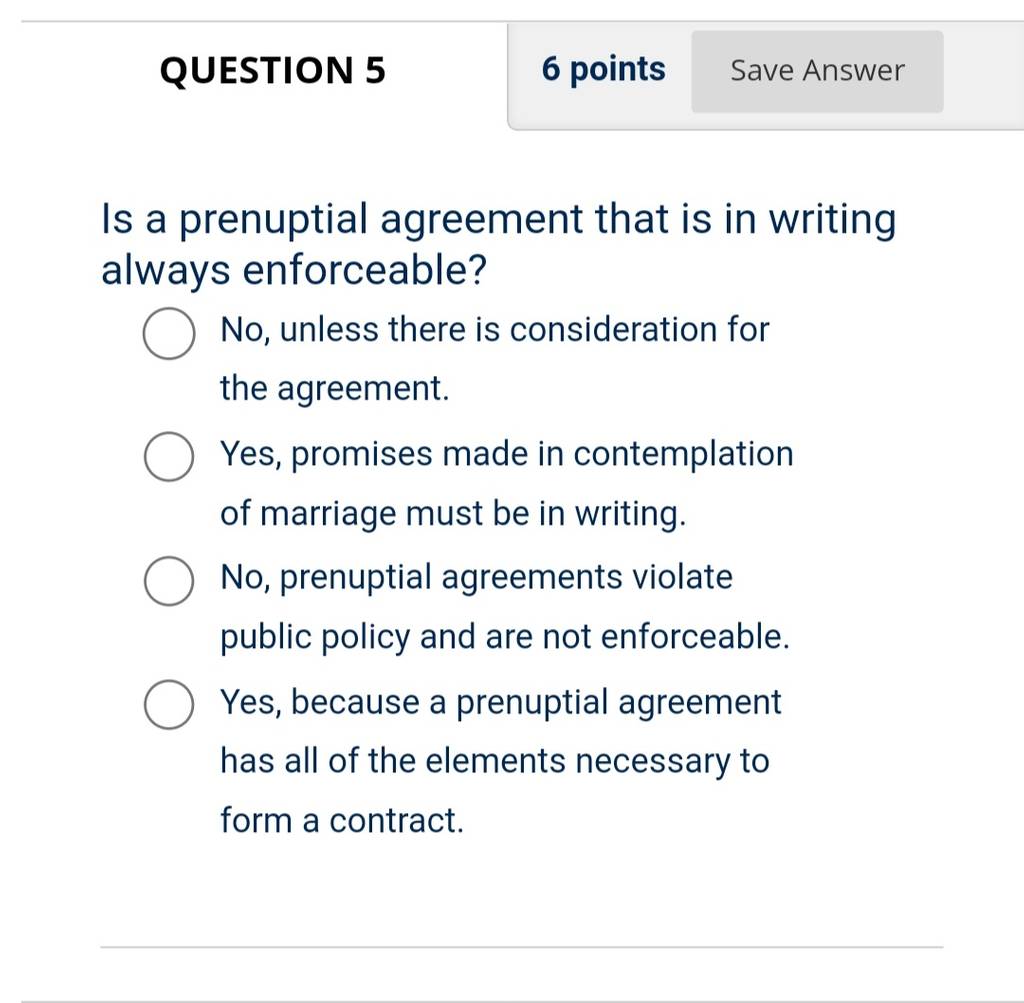Click the label 'No, unless there is consideration for'
Viewport: 1024px width, 1003px height.
point(495,329)
